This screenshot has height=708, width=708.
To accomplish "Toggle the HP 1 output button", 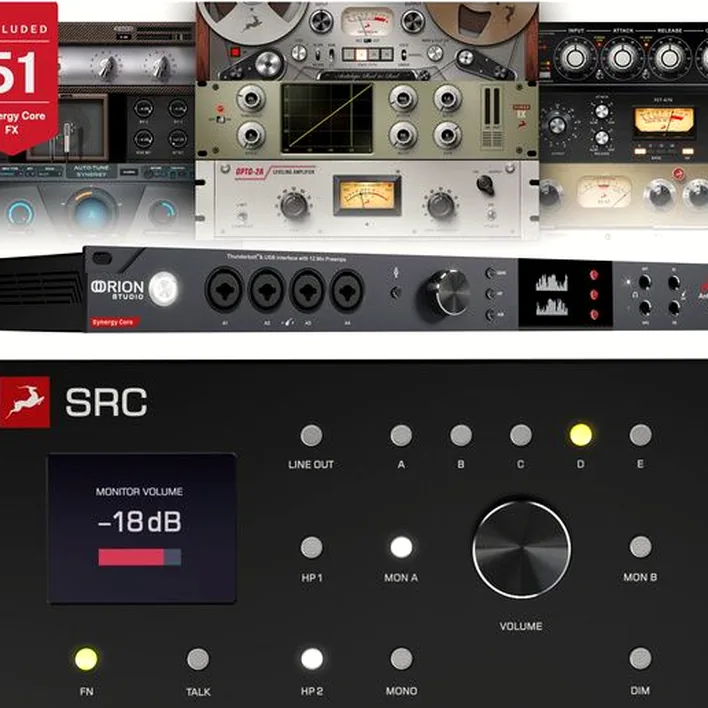I will [x=312, y=548].
